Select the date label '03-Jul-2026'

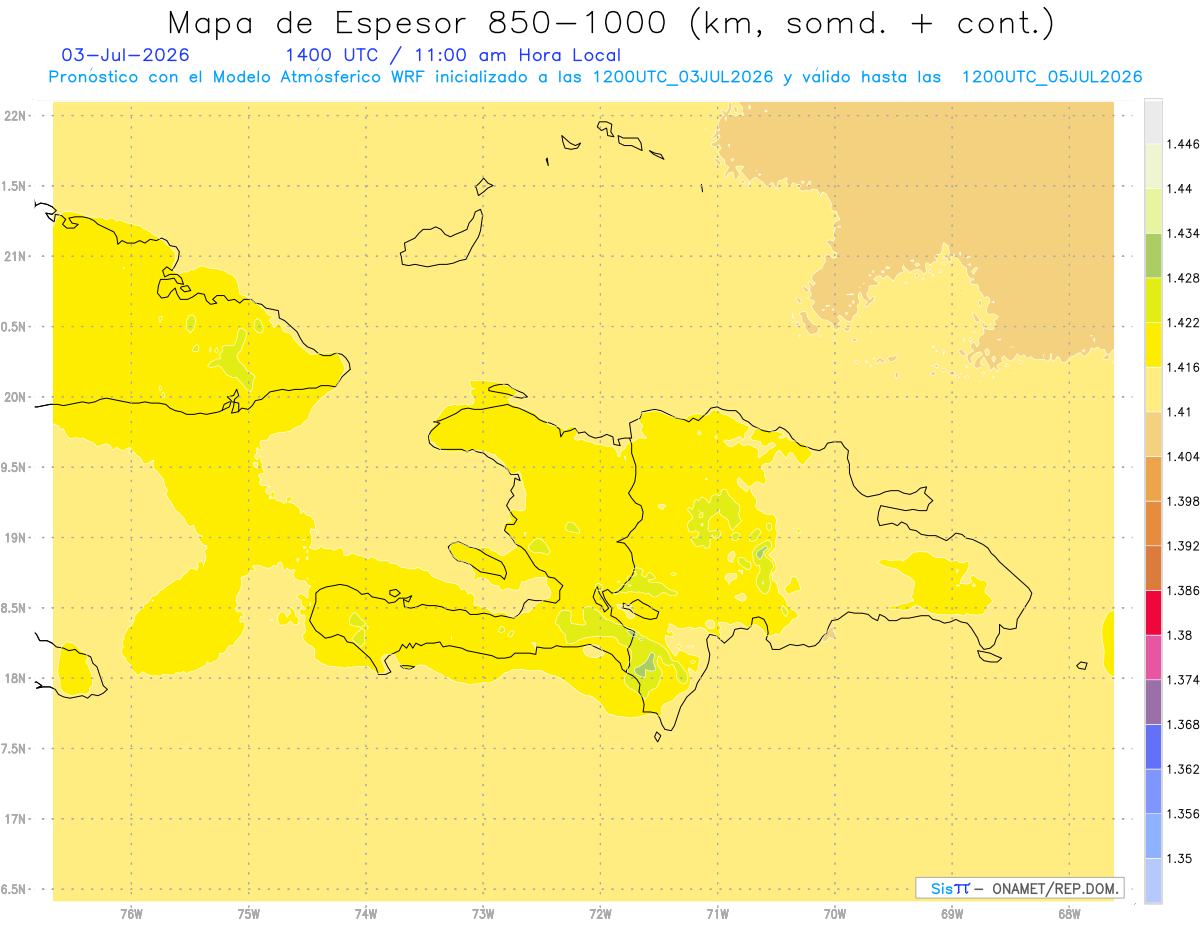(x=125, y=55)
